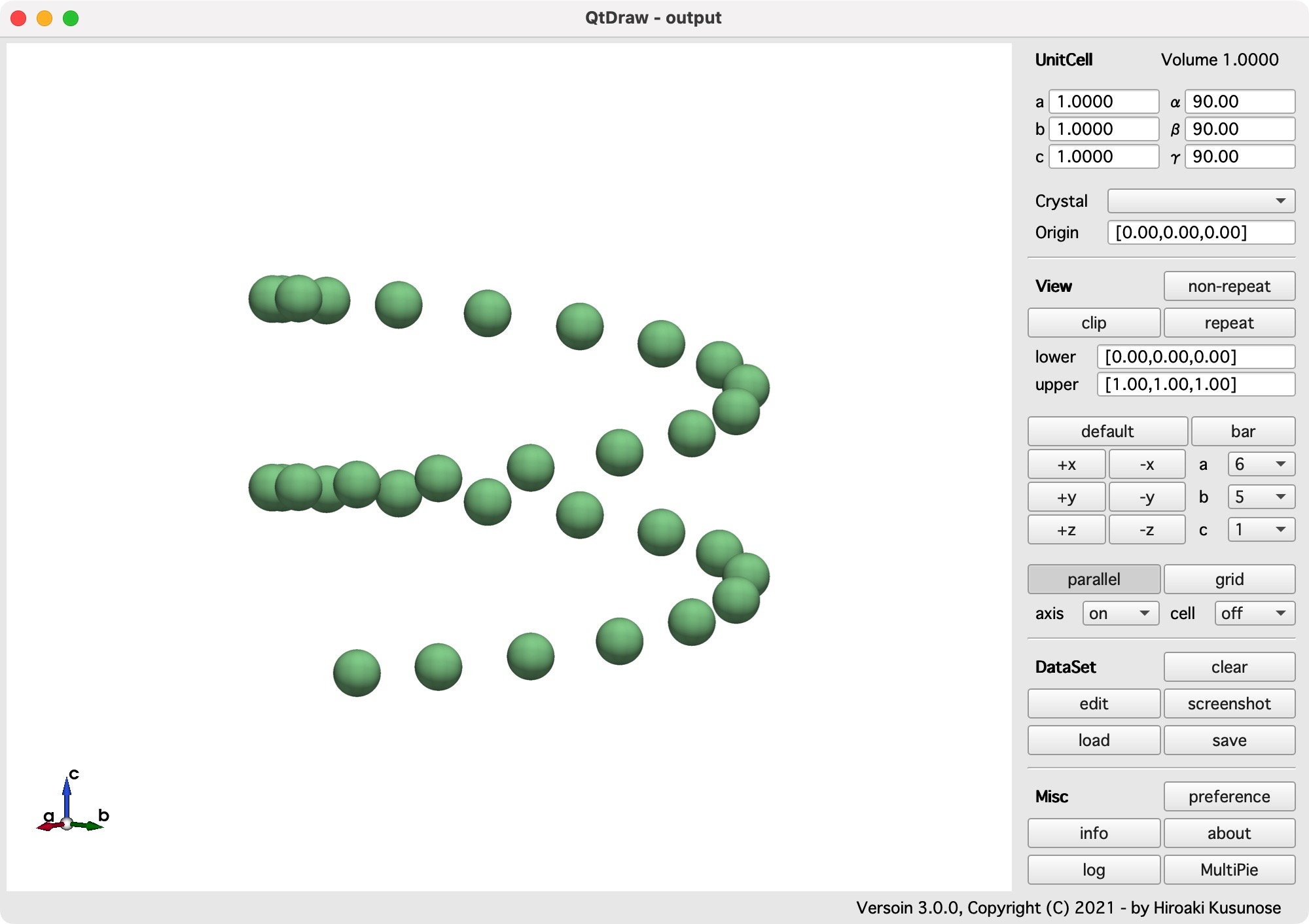This screenshot has width=1309, height=924.
Task: Toggle the clip view button
Action: (x=1093, y=323)
